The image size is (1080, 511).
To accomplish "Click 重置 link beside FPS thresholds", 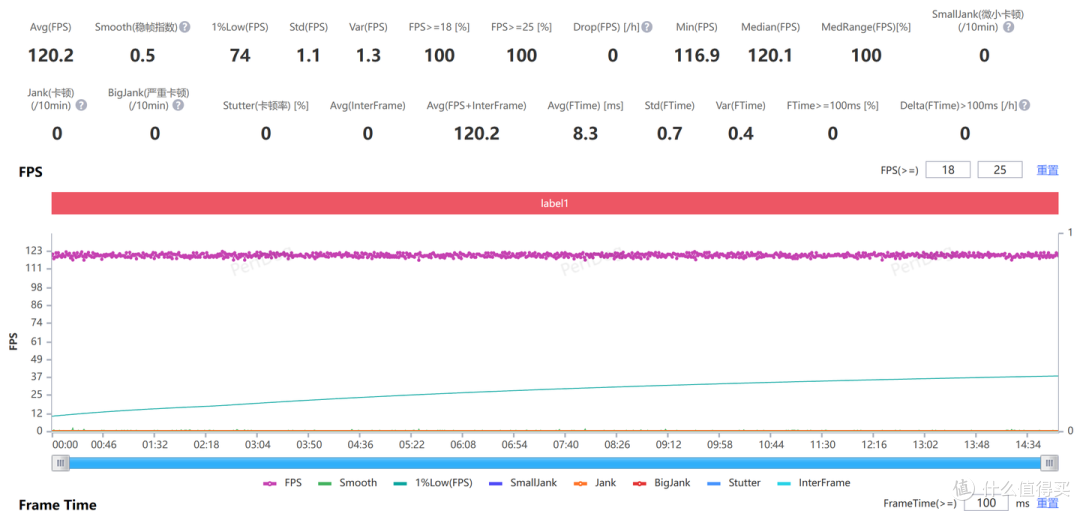I will 1047,170.
